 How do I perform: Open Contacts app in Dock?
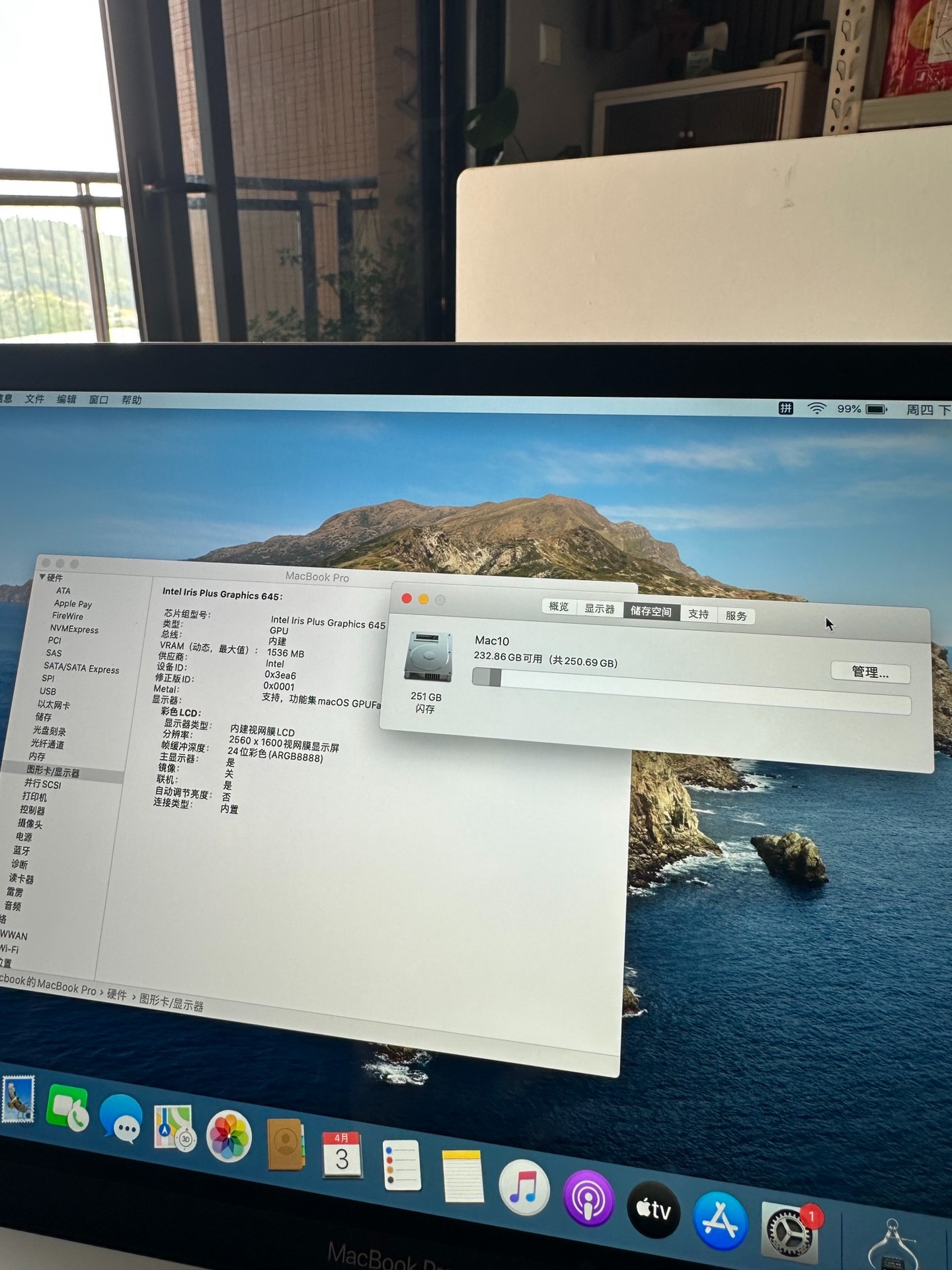(x=286, y=1145)
